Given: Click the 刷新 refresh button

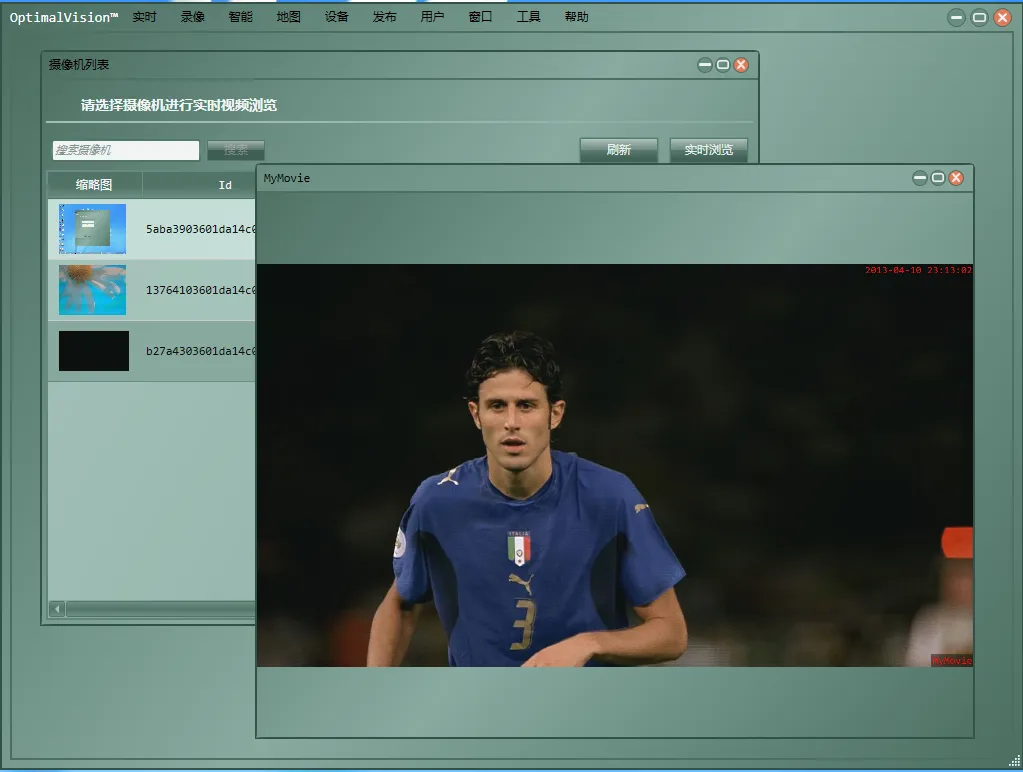Looking at the screenshot, I should [618, 150].
